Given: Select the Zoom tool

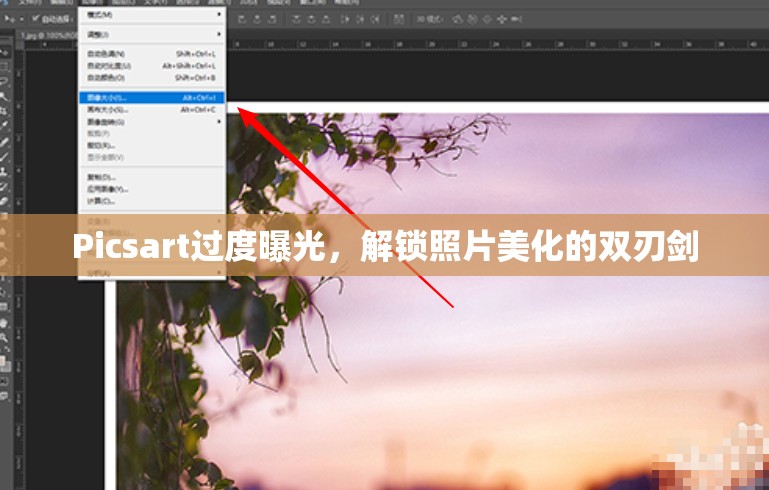Looking at the screenshot, I should tap(5, 337).
